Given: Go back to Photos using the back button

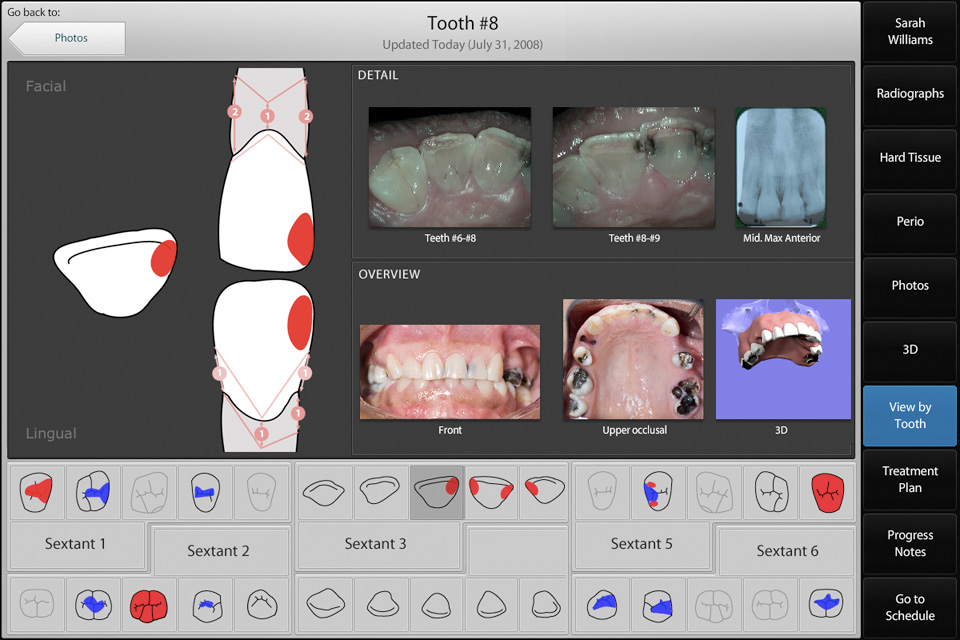Looking at the screenshot, I should point(68,38).
